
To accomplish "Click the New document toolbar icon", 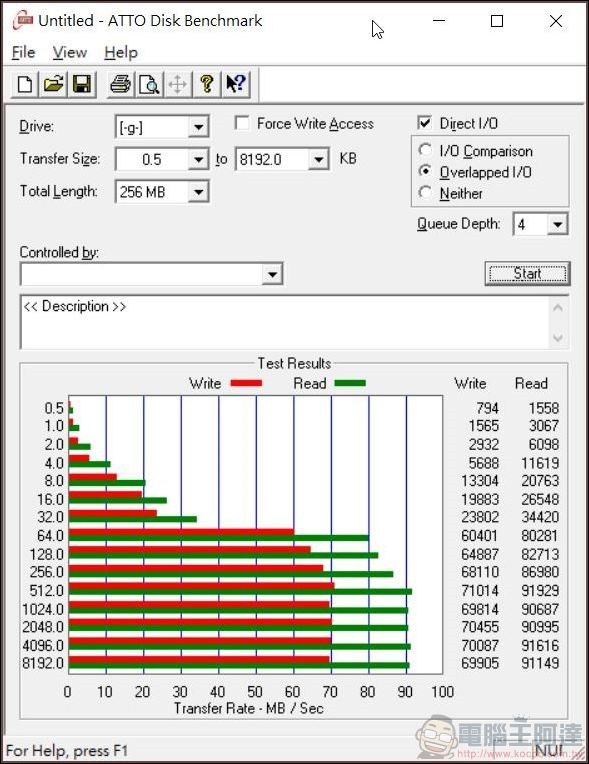I will point(25,84).
